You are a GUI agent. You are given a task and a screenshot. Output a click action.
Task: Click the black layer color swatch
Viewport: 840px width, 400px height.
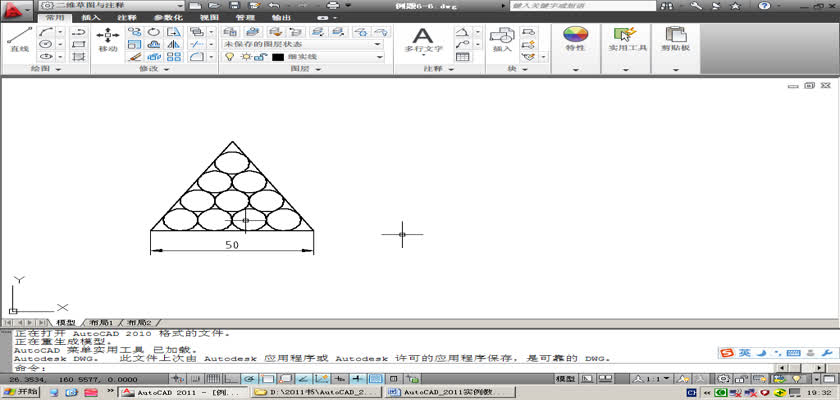pos(278,58)
